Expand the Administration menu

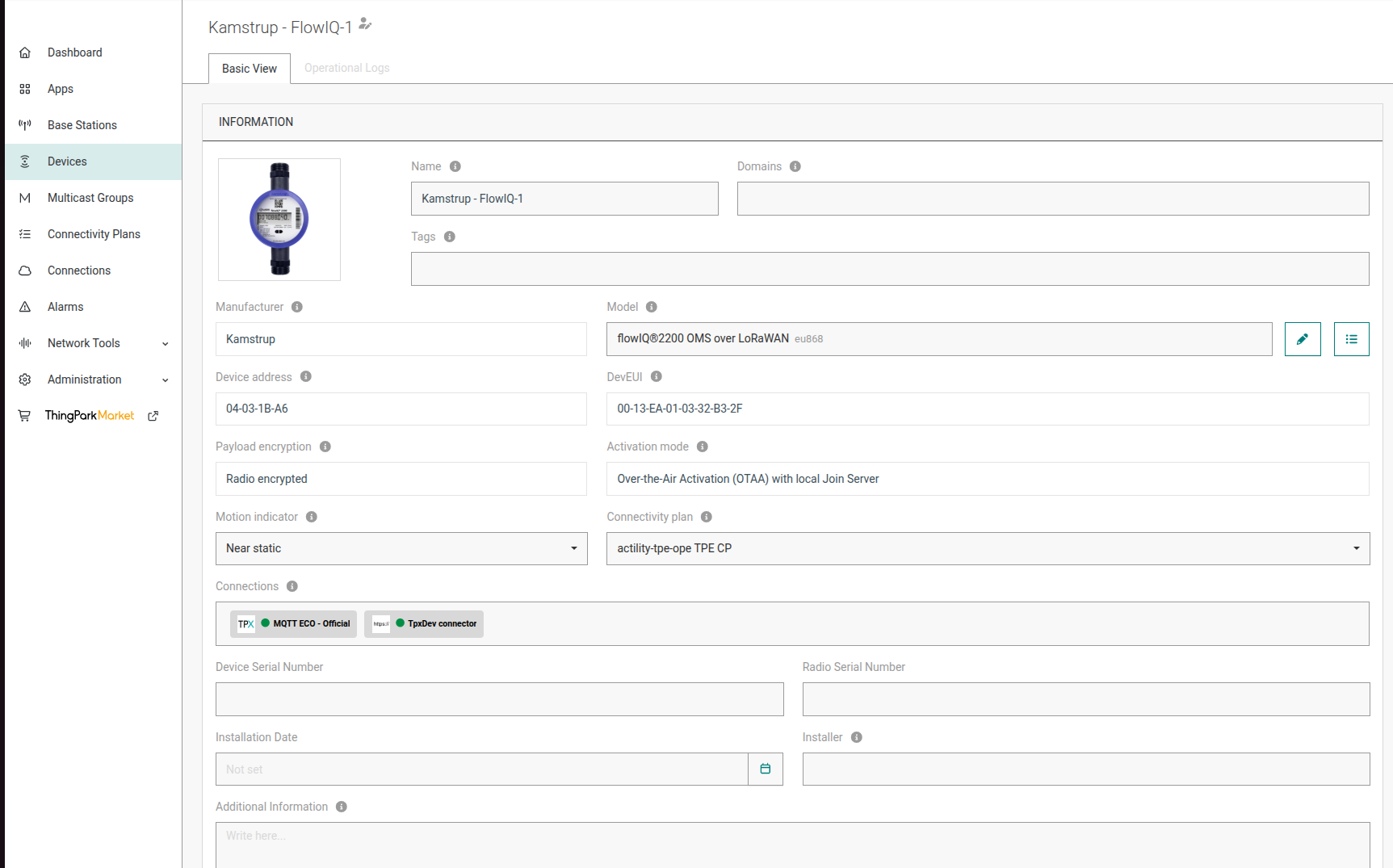[x=93, y=379]
